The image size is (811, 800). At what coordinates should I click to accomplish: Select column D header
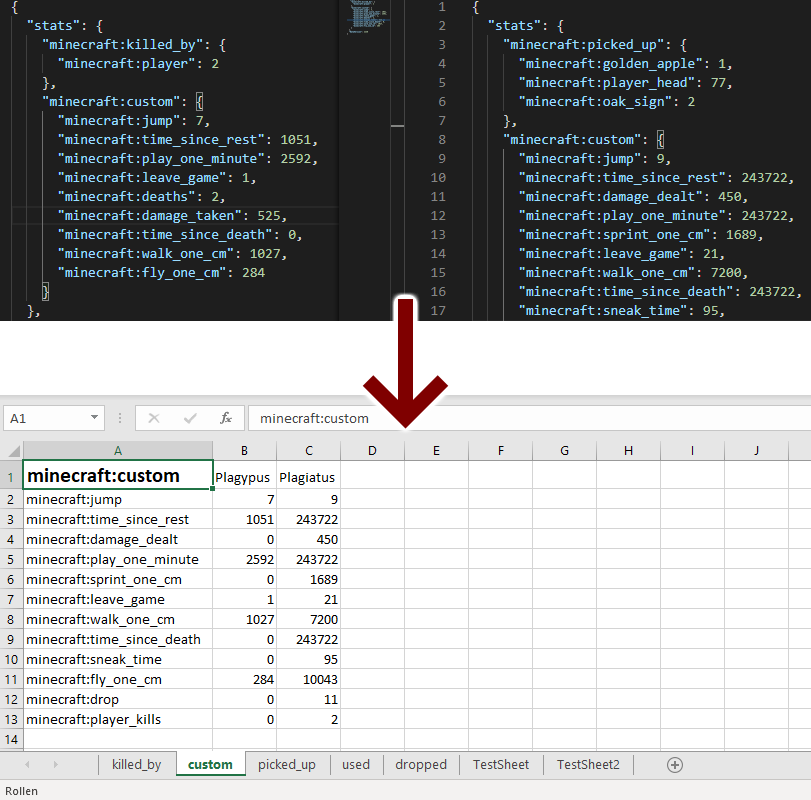click(372, 450)
